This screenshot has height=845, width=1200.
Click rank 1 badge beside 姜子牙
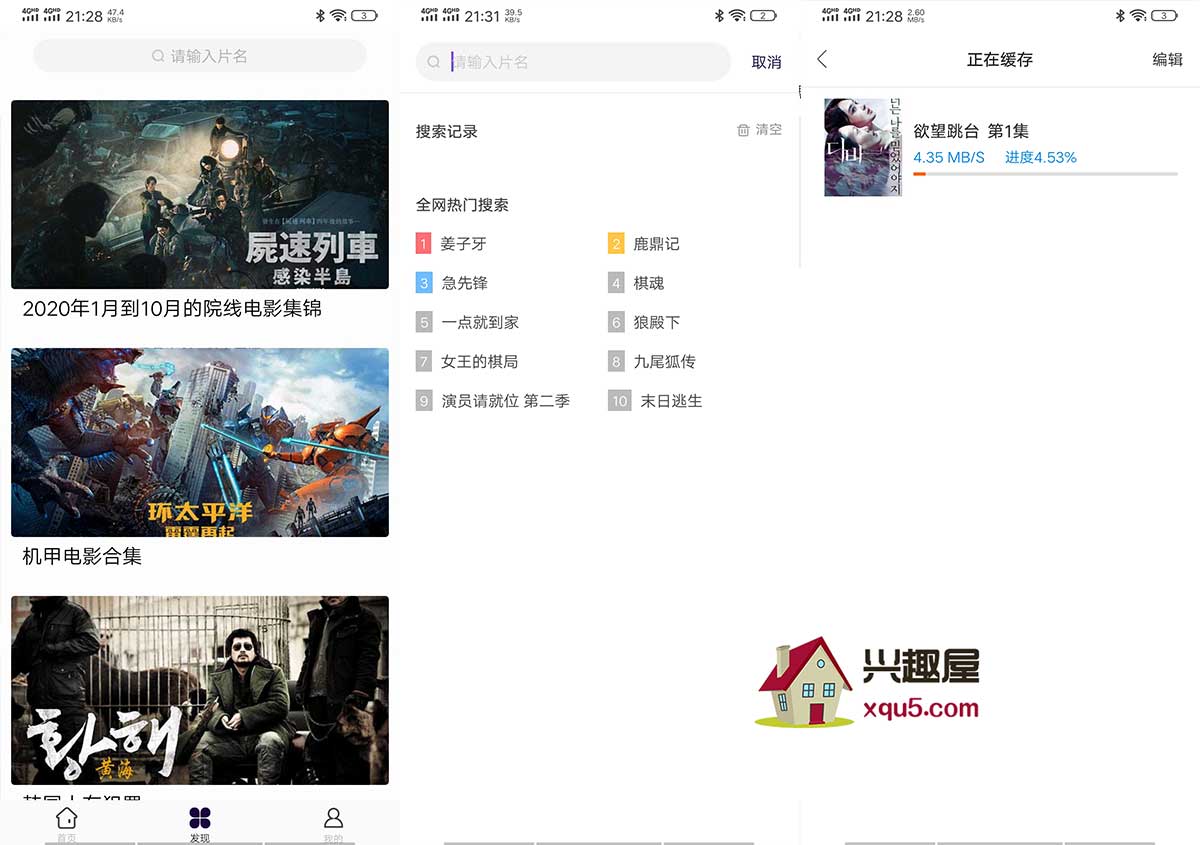click(x=424, y=244)
